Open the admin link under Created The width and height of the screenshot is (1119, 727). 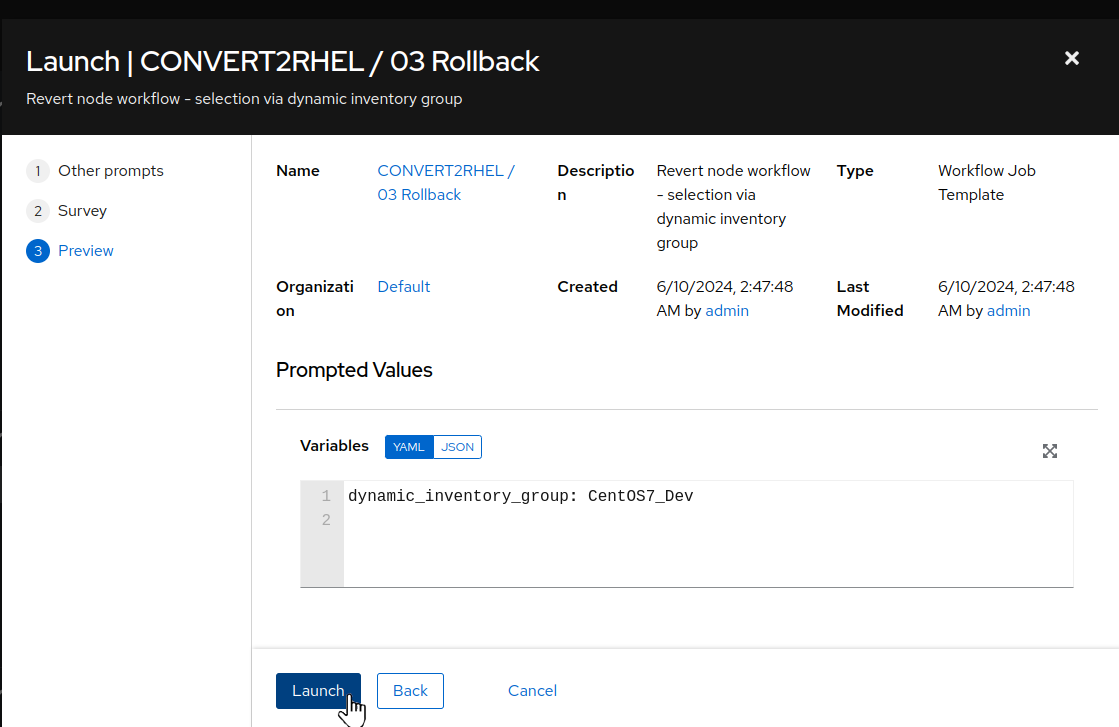click(726, 310)
